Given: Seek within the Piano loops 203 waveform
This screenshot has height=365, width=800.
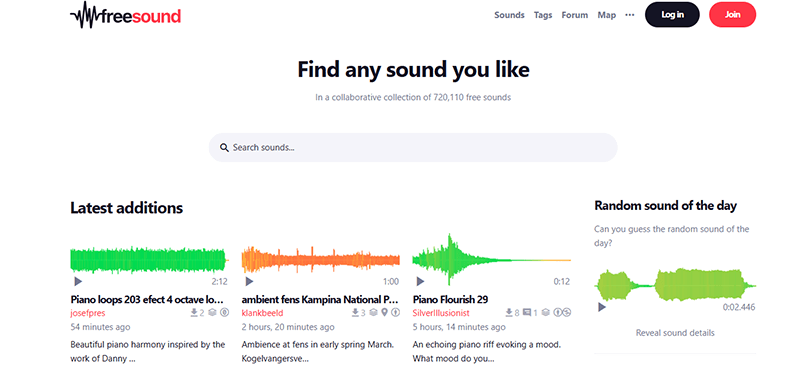Looking at the screenshot, I should [x=149, y=260].
